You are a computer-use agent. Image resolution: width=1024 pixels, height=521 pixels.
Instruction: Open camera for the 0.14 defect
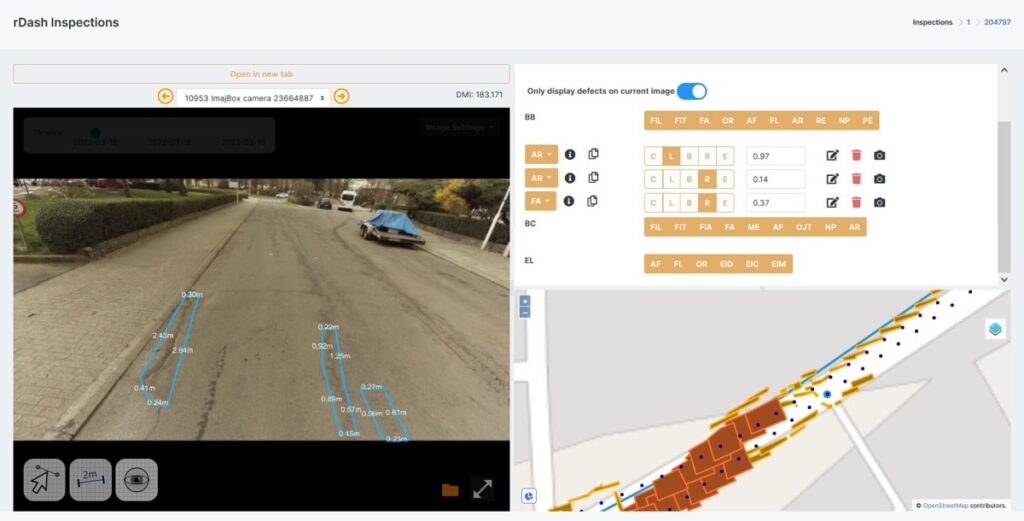tap(880, 179)
